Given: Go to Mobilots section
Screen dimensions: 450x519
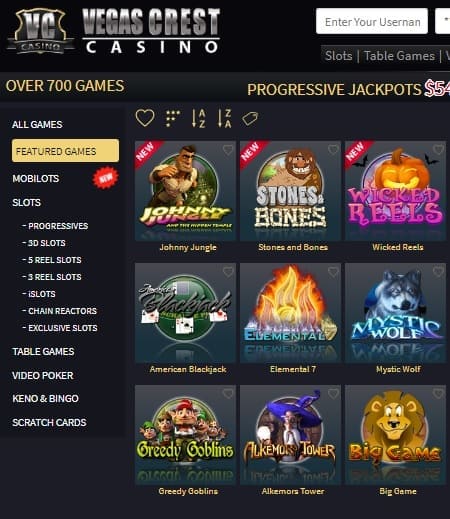Looking at the screenshot, I should [36, 179].
